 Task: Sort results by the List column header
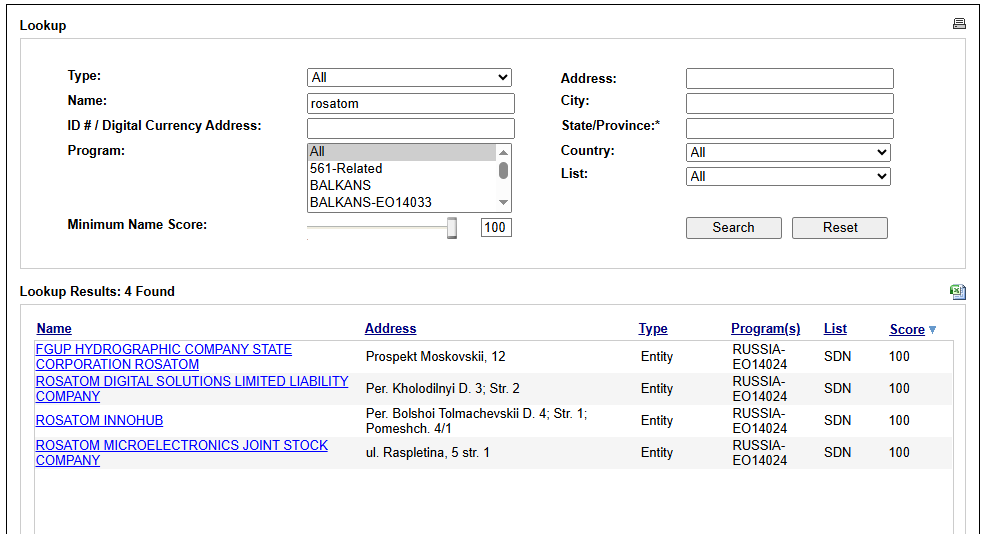tap(835, 328)
